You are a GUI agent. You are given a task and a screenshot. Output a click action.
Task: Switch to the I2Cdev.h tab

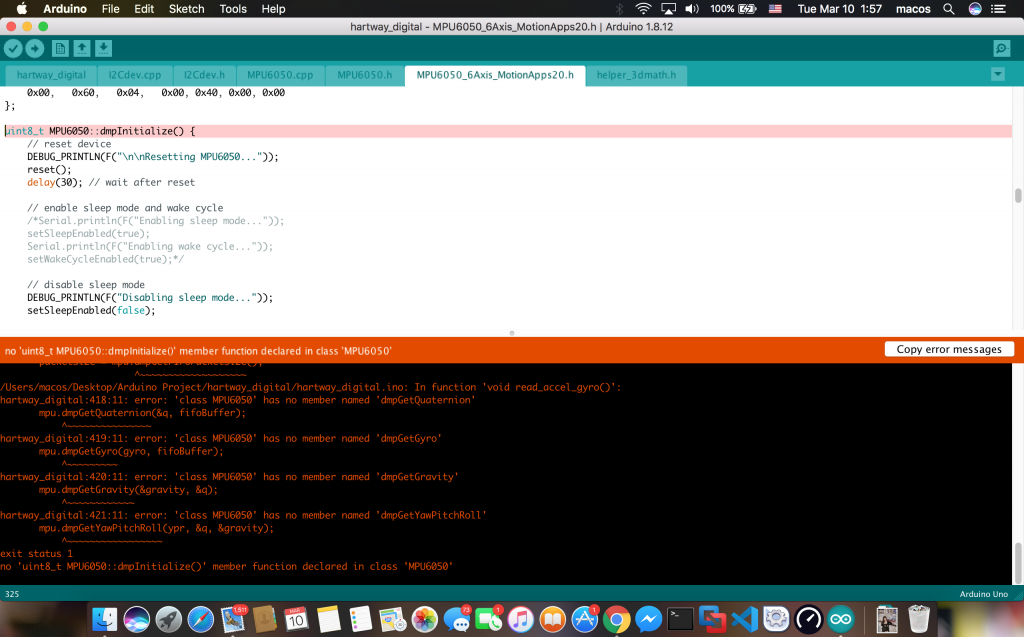coord(204,75)
